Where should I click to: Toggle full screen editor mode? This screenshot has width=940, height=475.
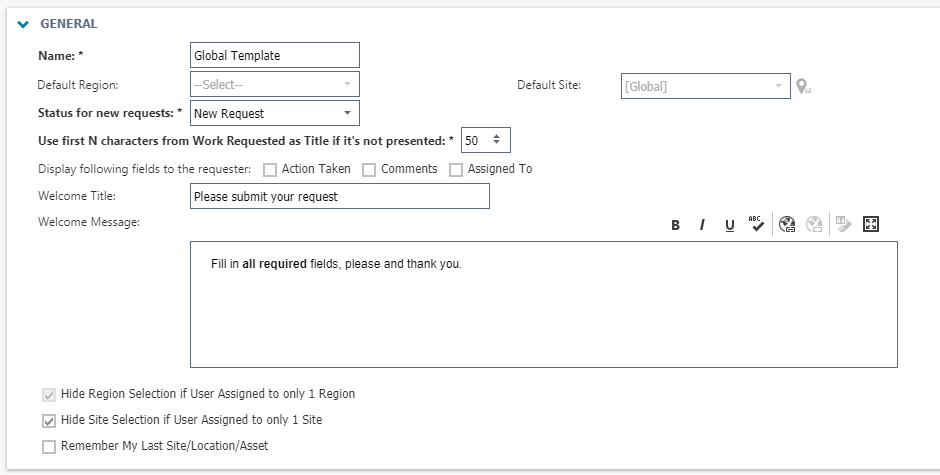click(870, 224)
